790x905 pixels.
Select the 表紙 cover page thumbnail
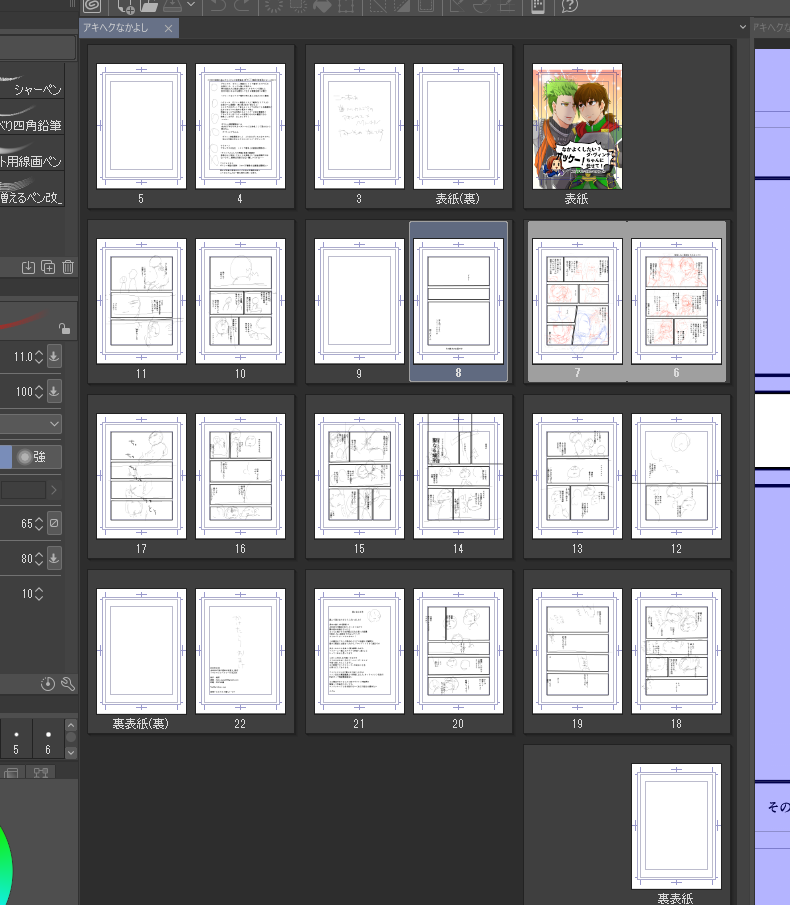point(577,126)
